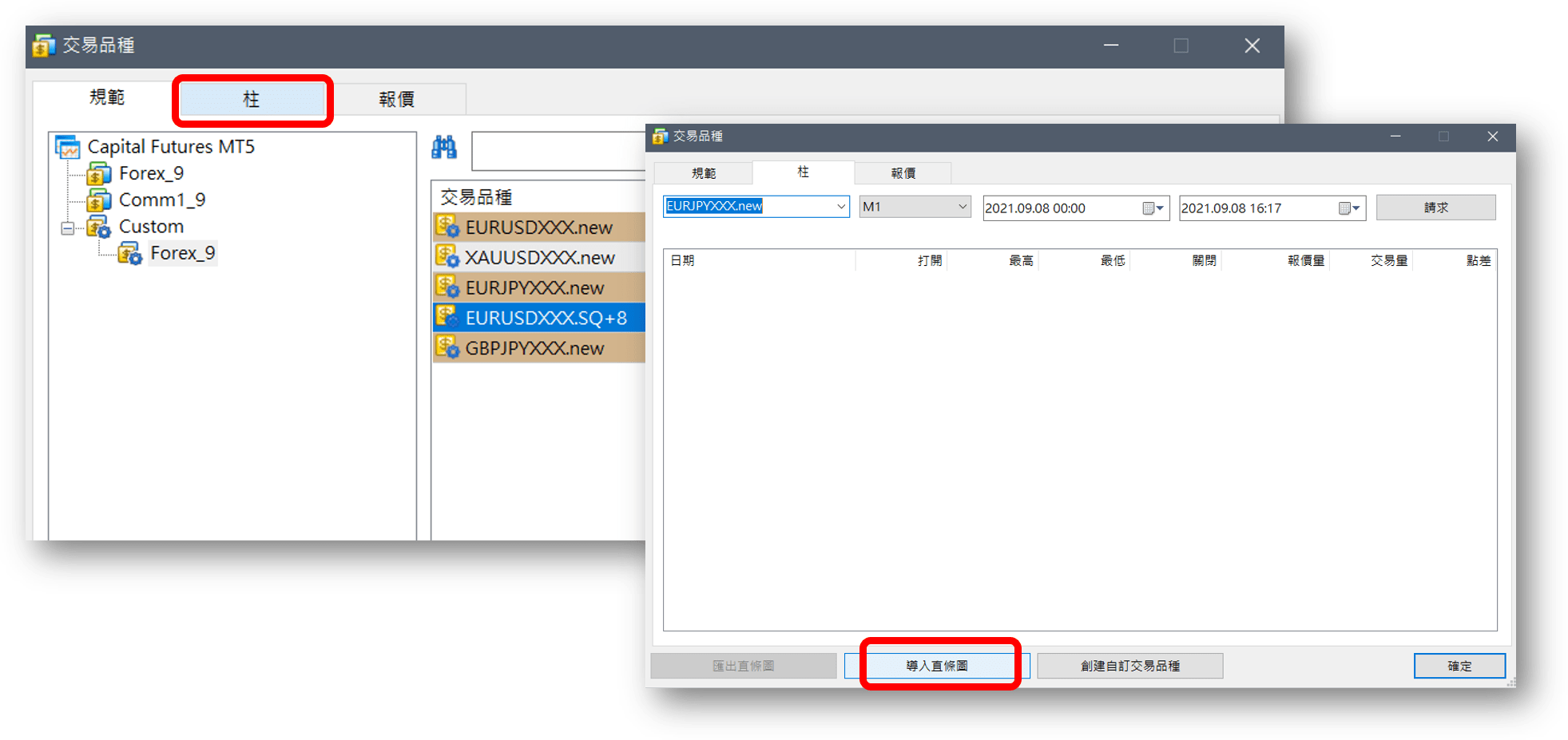The height and width of the screenshot is (740, 1568).
Task: Switch to 報價 tab in back window
Action: (396, 99)
